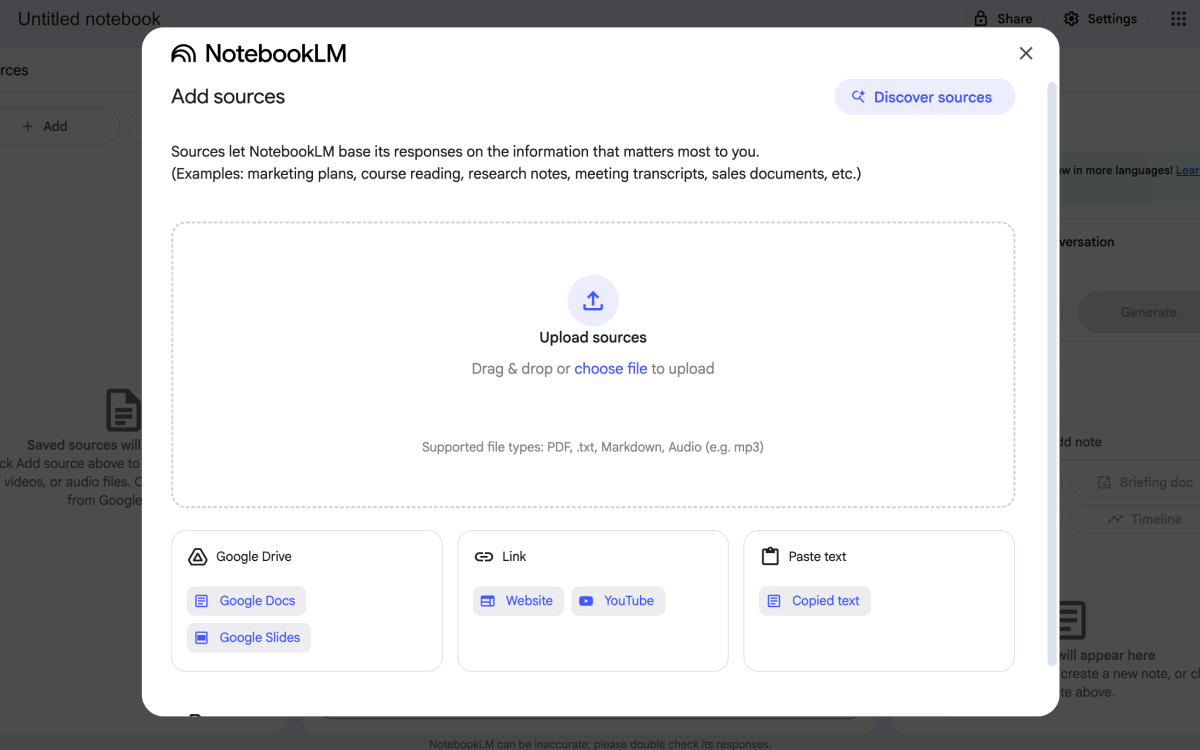
Task: Add Copied text as source
Action: click(x=815, y=601)
